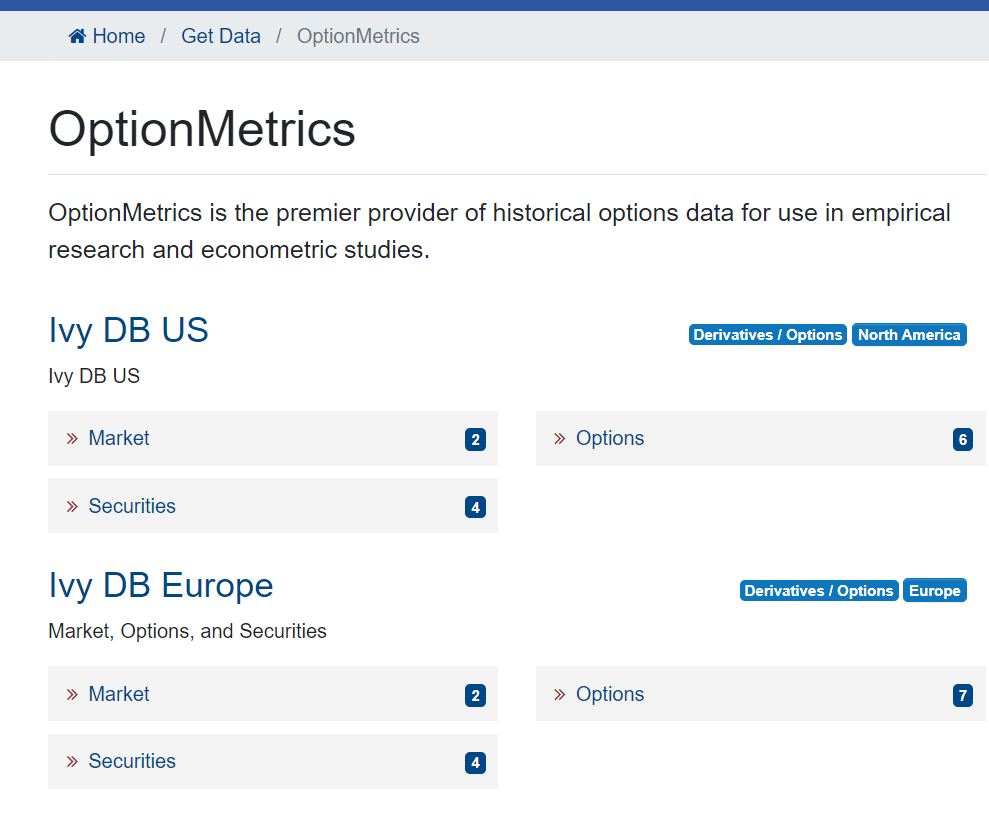The width and height of the screenshot is (989, 823).
Task: Click double-chevron icon beside Ivy DB US Options
Action: point(559,439)
